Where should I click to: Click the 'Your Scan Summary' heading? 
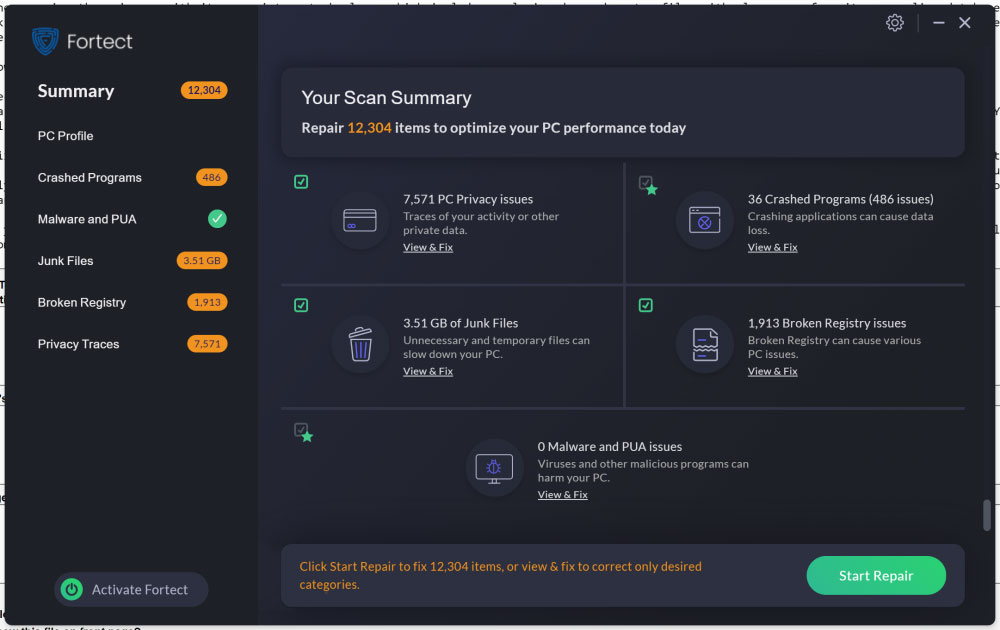point(386,98)
